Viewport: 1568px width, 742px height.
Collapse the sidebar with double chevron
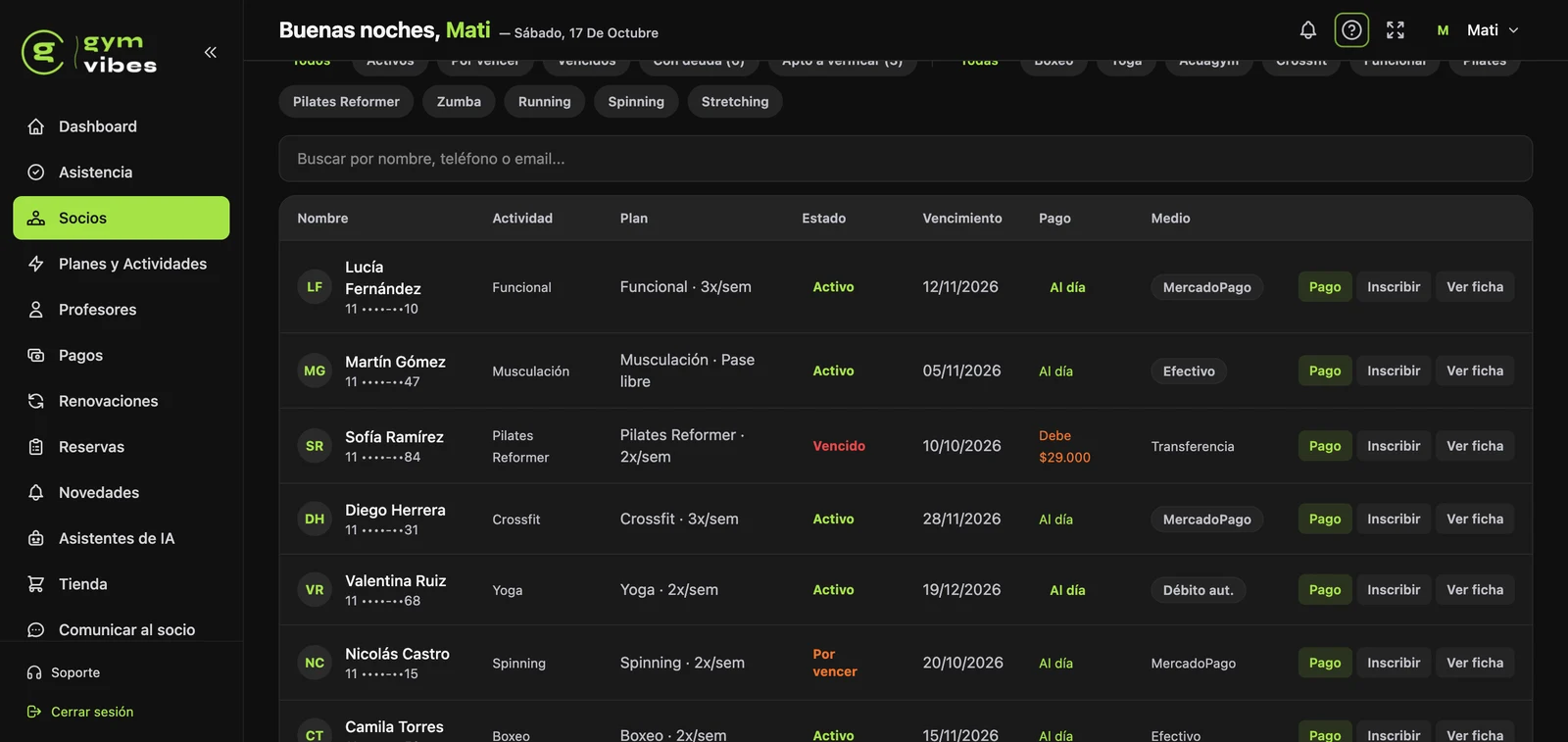[x=211, y=52]
